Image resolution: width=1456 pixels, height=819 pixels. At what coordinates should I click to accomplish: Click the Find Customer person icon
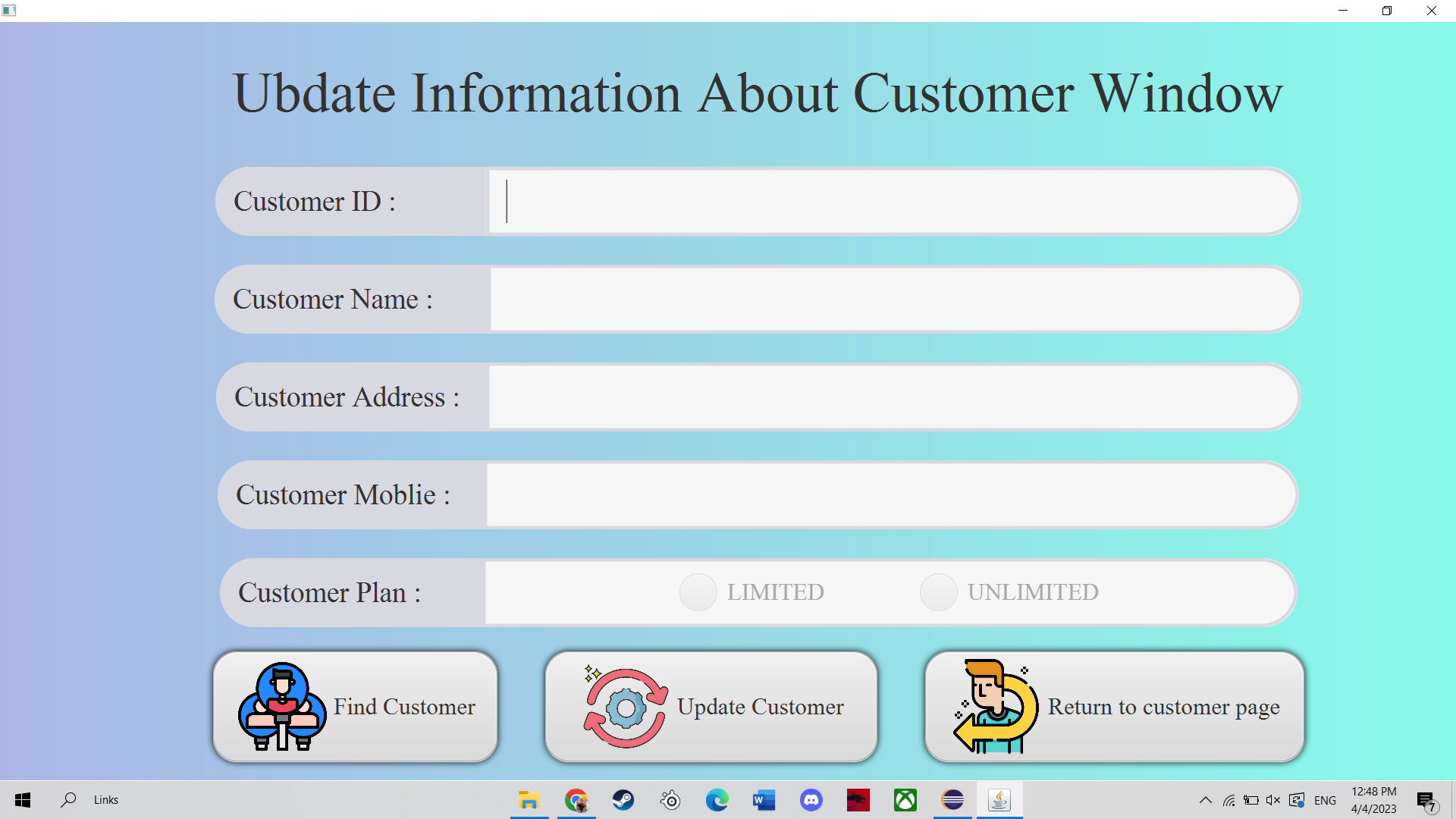click(282, 707)
